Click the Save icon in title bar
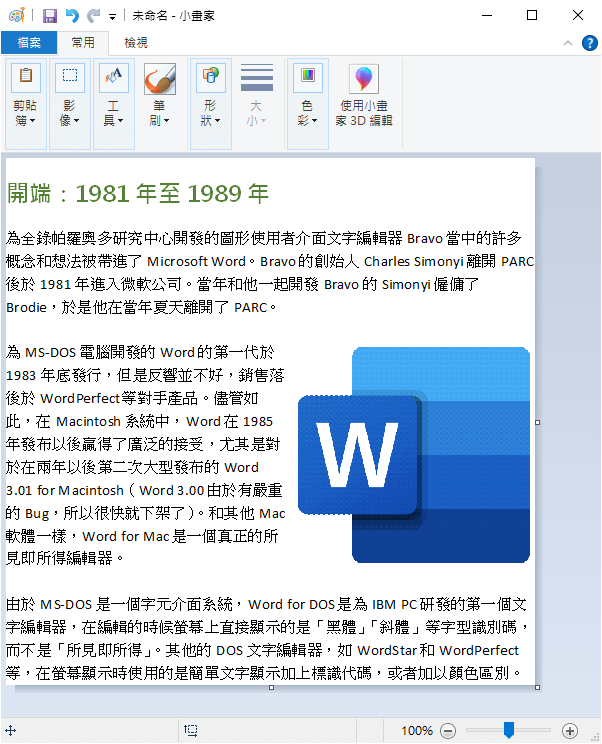Screen dimensions: 602x744 coord(49,16)
